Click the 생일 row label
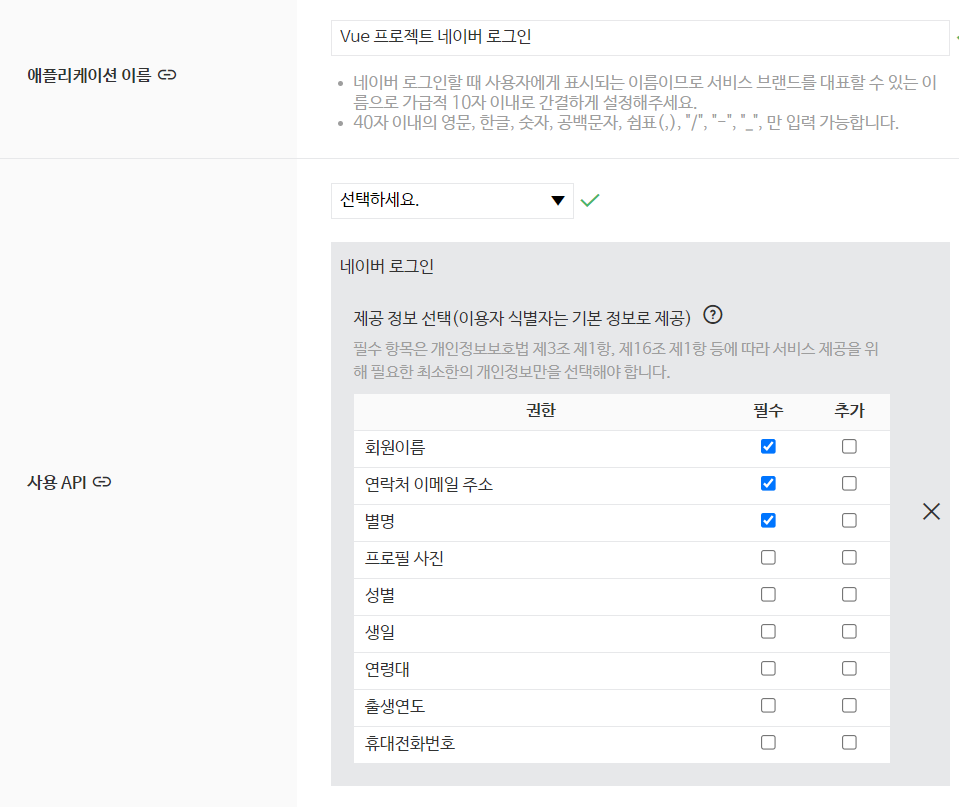959x807 pixels. pos(380,632)
